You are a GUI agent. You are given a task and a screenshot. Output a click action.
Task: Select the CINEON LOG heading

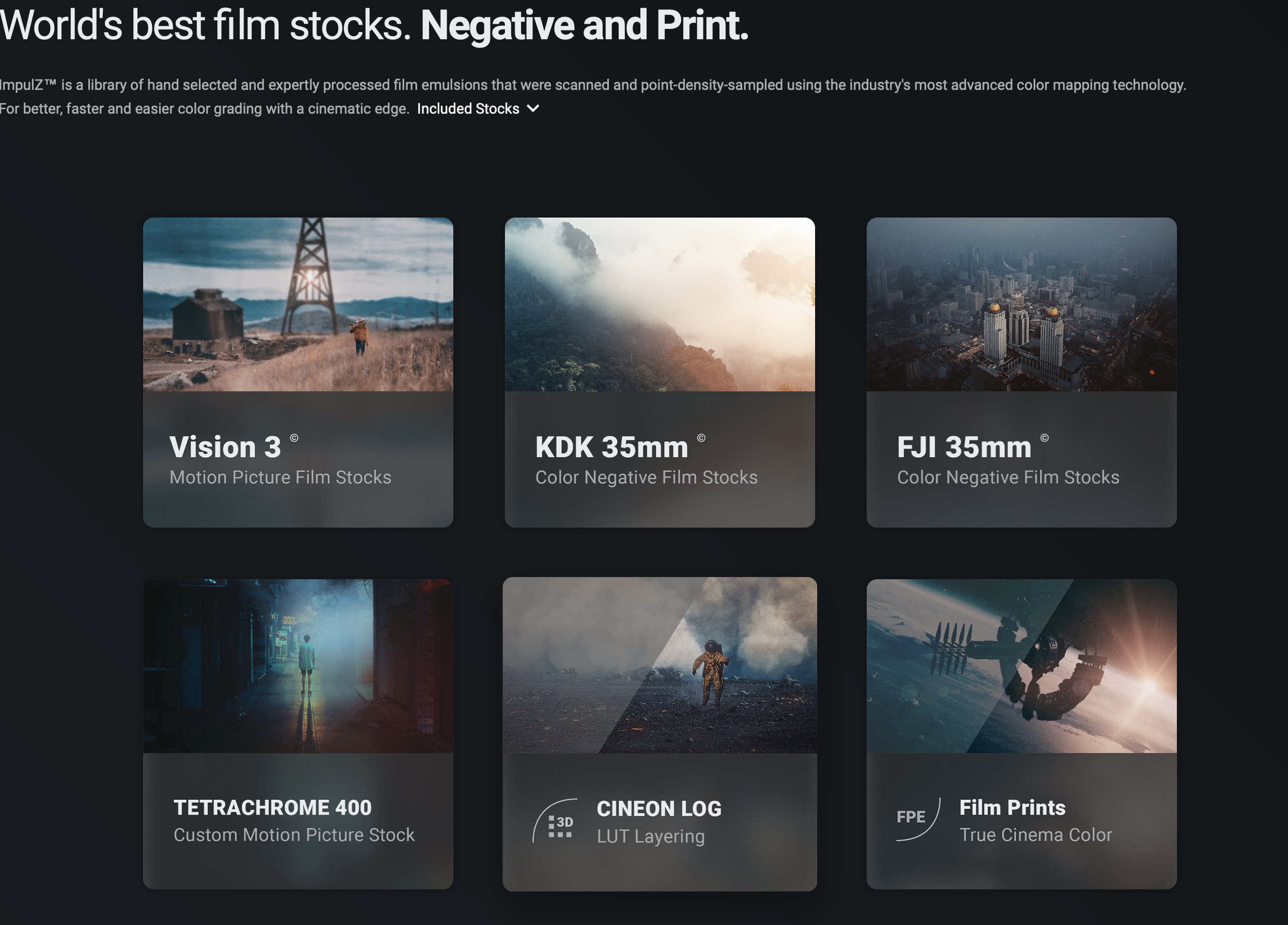pos(659,809)
